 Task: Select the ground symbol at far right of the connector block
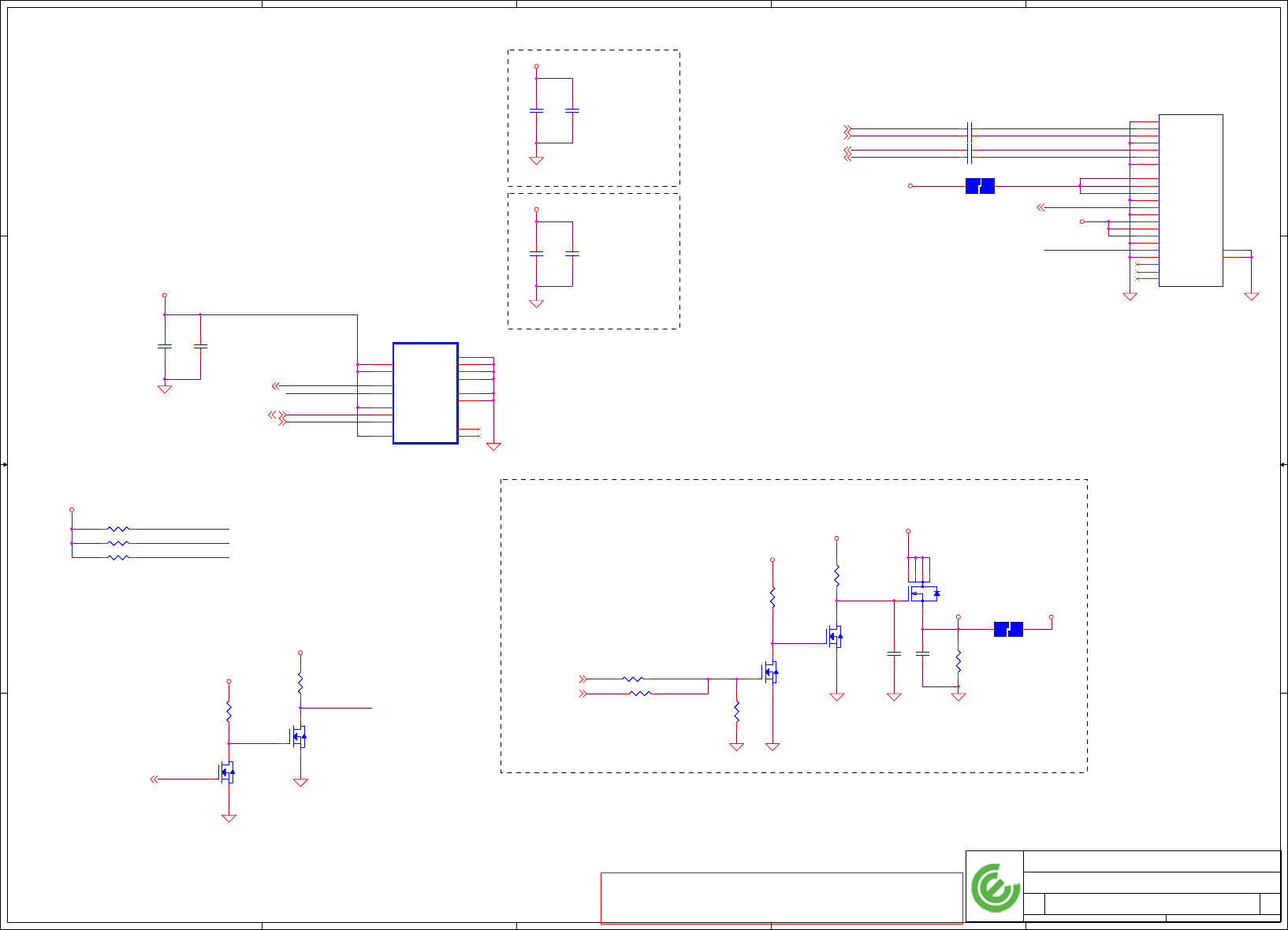(1251, 296)
